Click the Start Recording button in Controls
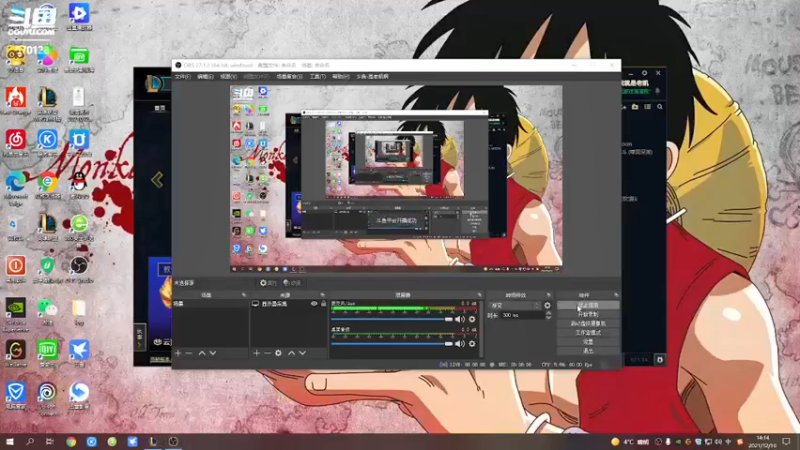This screenshot has height=450, width=800. (588, 314)
